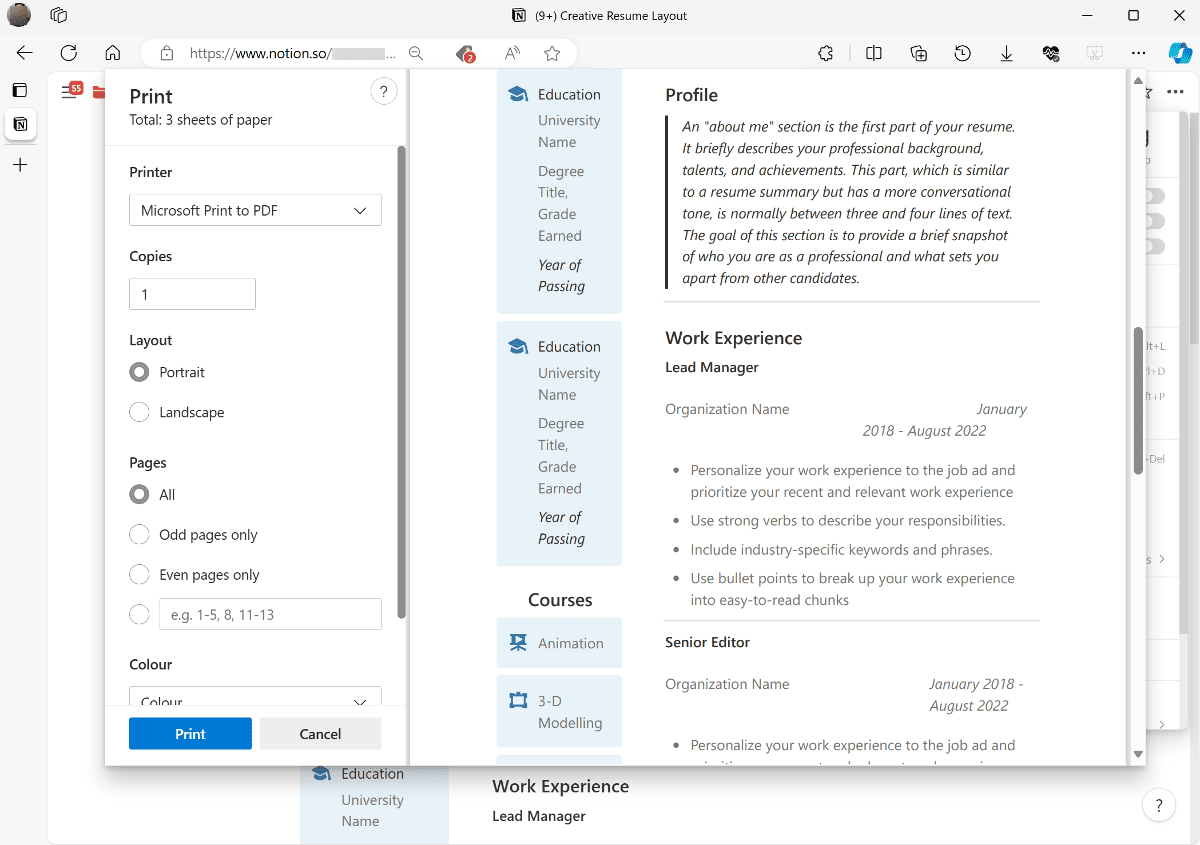The image size is (1200, 845).
Task: Select Landscape layout option
Action: (x=140, y=412)
